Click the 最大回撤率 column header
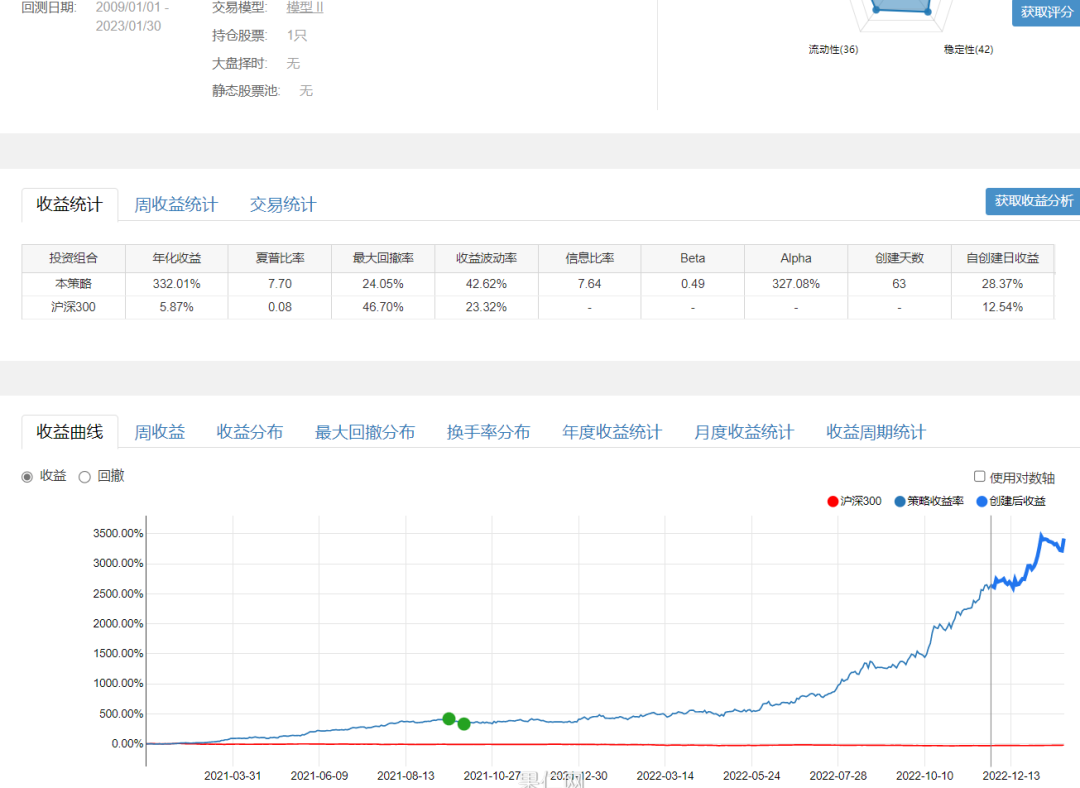The height and width of the screenshot is (788, 1080). coord(383,258)
